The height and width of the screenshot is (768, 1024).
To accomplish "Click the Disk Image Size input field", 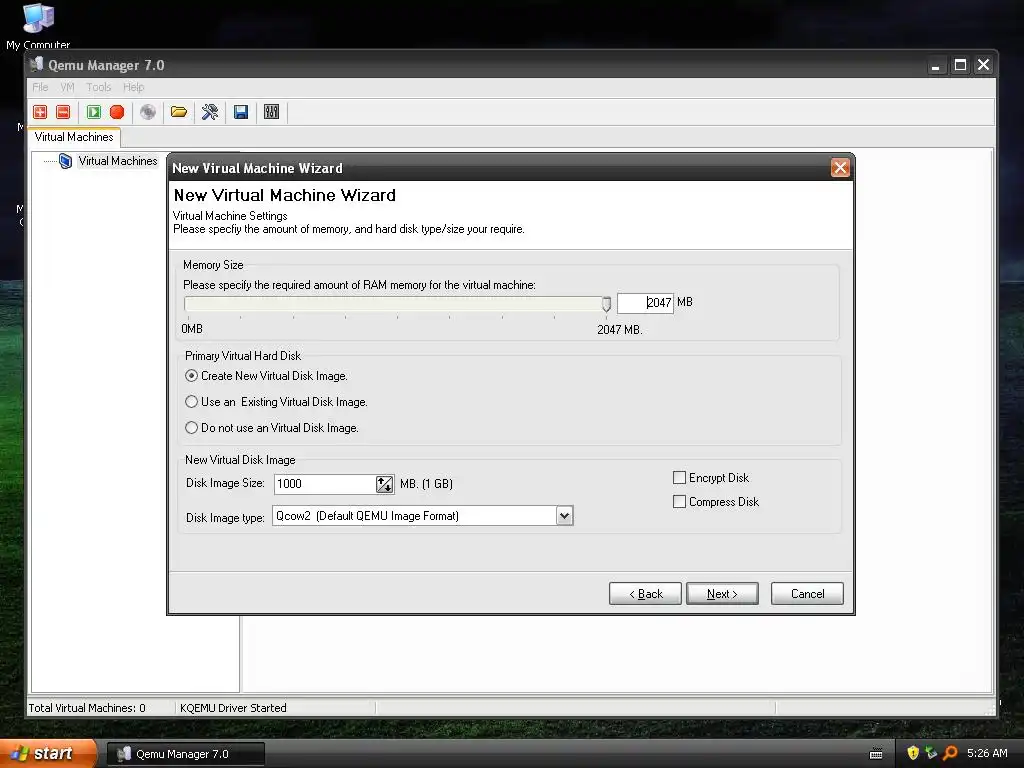I will 325,484.
